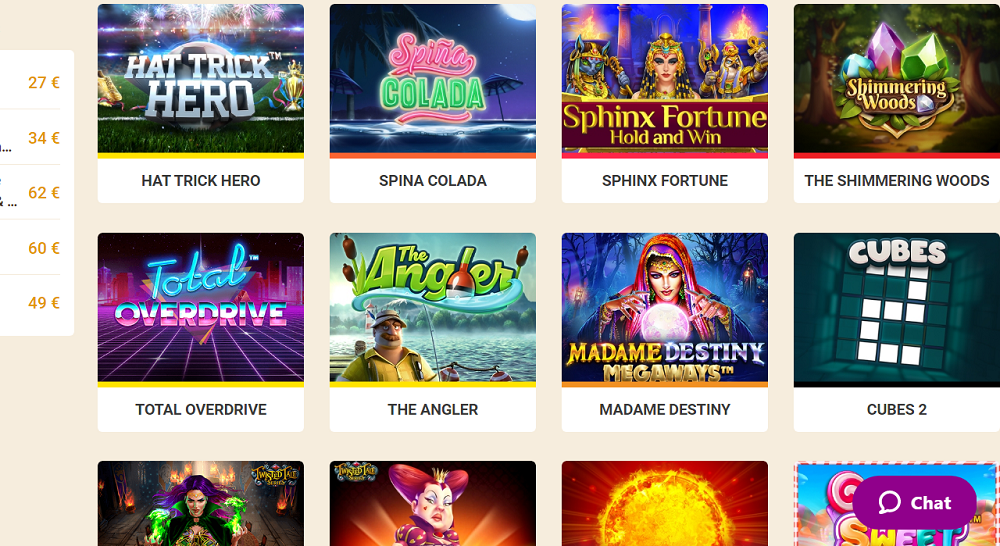Viewport: 1000px width, 546px height.
Task: Click the chat speech bubble icon
Action: 890,503
